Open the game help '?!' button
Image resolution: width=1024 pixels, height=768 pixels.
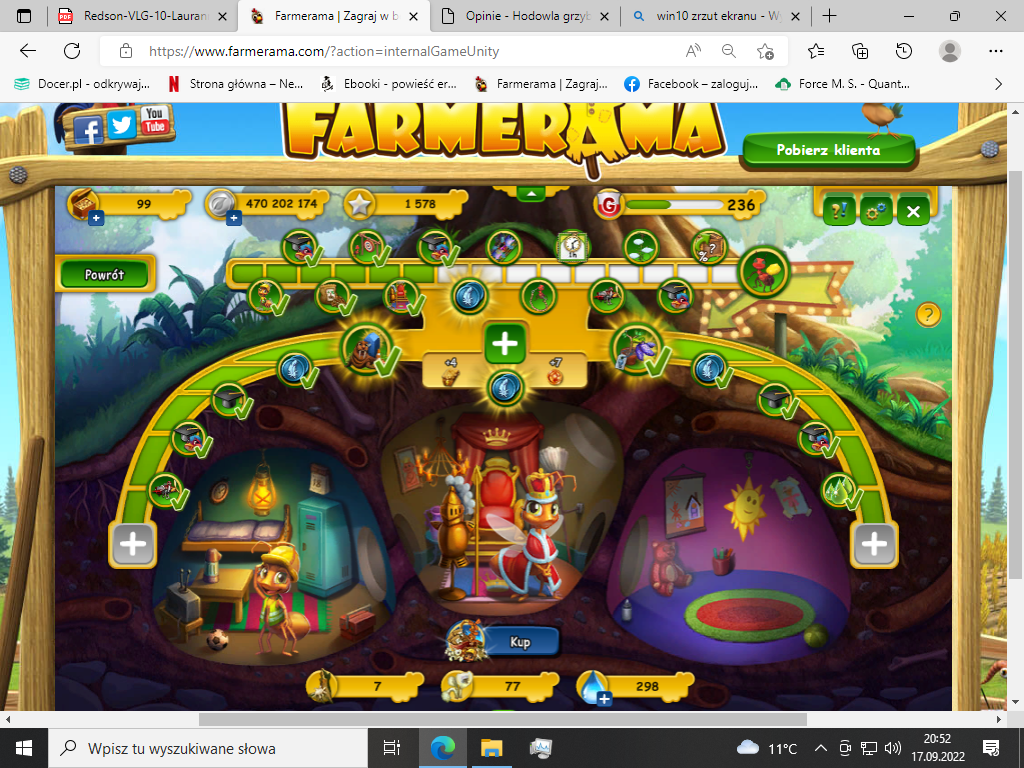[839, 211]
